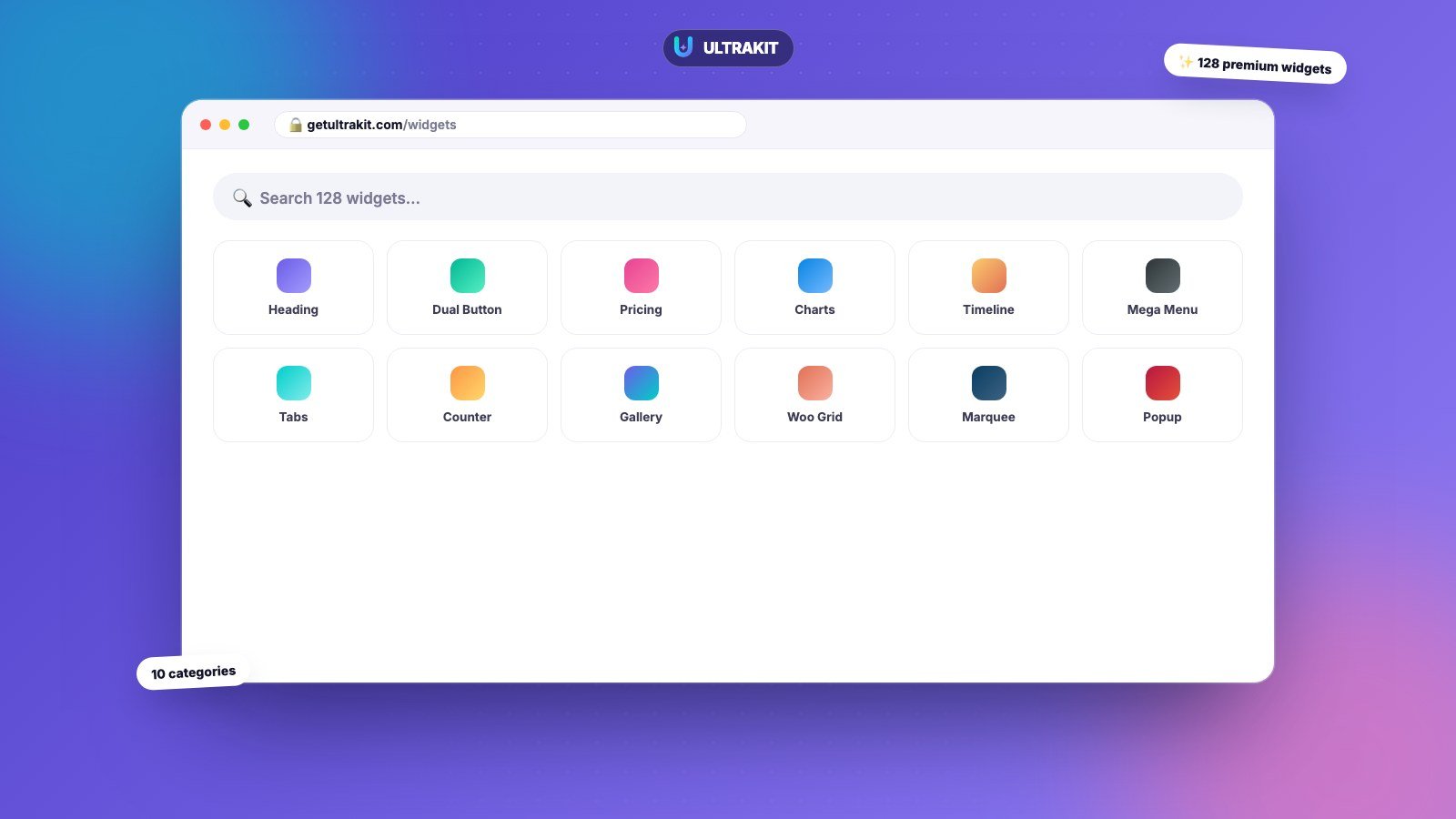Click the UltraKit logo icon
1456x819 pixels.
tap(683, 47)
